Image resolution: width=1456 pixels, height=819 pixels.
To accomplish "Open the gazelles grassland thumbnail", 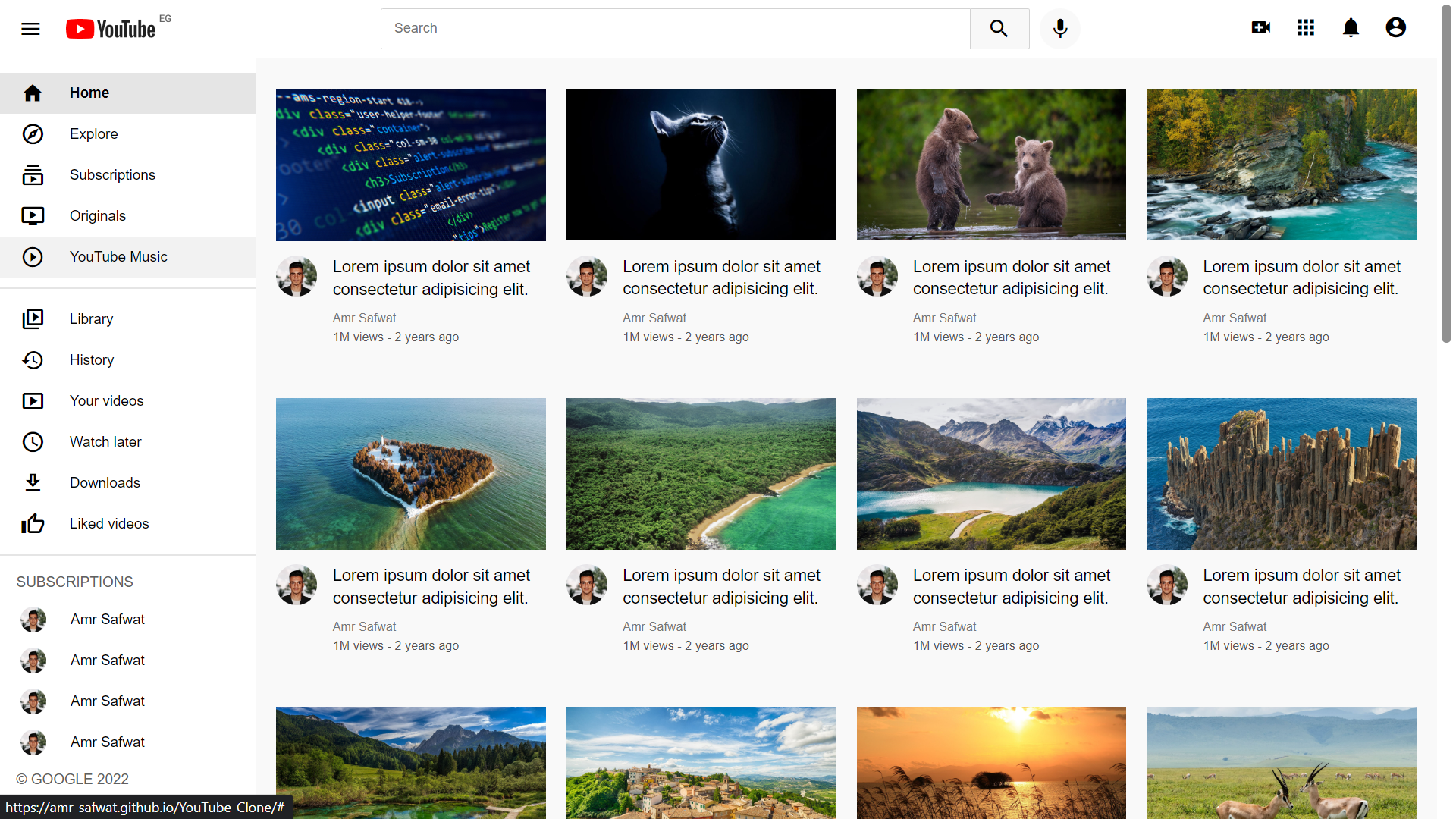I will [1282, 763].
